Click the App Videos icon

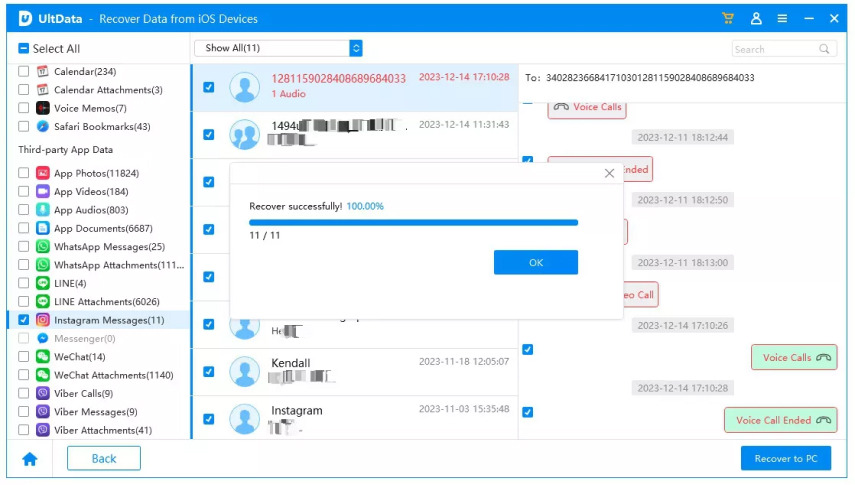[43, 191]
